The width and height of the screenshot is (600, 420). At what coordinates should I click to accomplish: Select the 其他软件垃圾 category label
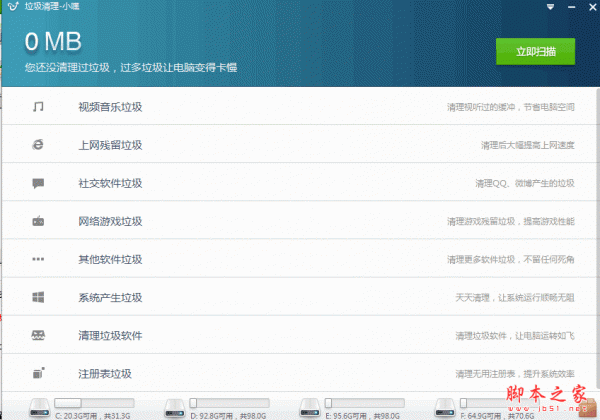pos(110,259)
